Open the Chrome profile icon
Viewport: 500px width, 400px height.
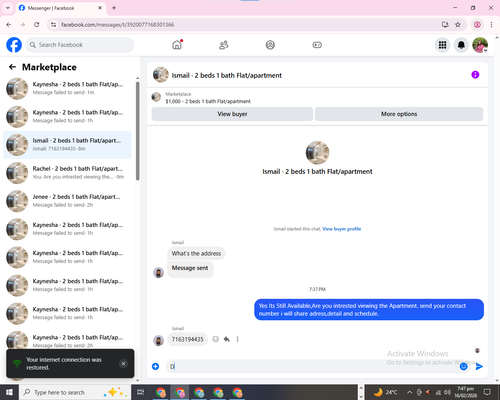pos(477,25)
